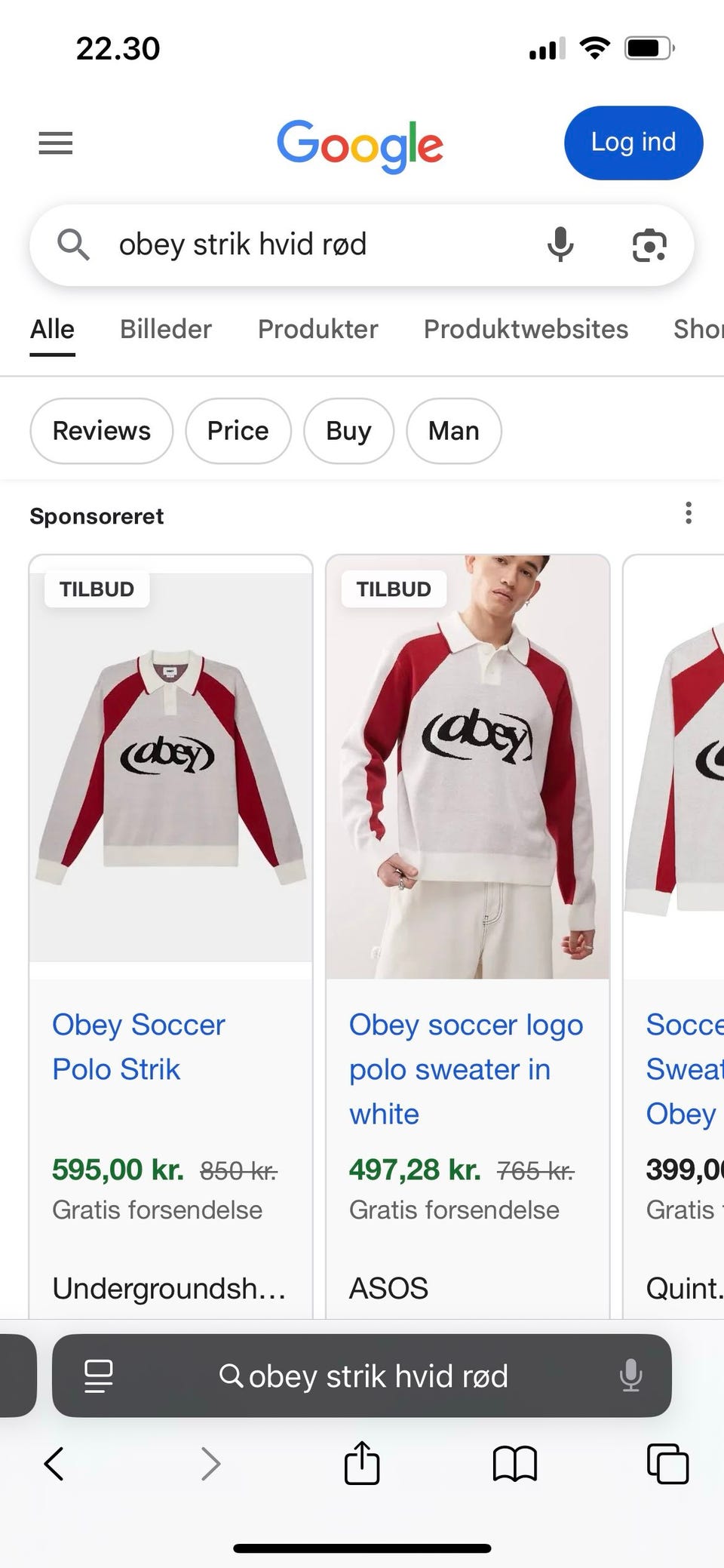Screen dimensions: 724x1568
Task: Tap the Google search text field
Action: (x=317, y=244)
